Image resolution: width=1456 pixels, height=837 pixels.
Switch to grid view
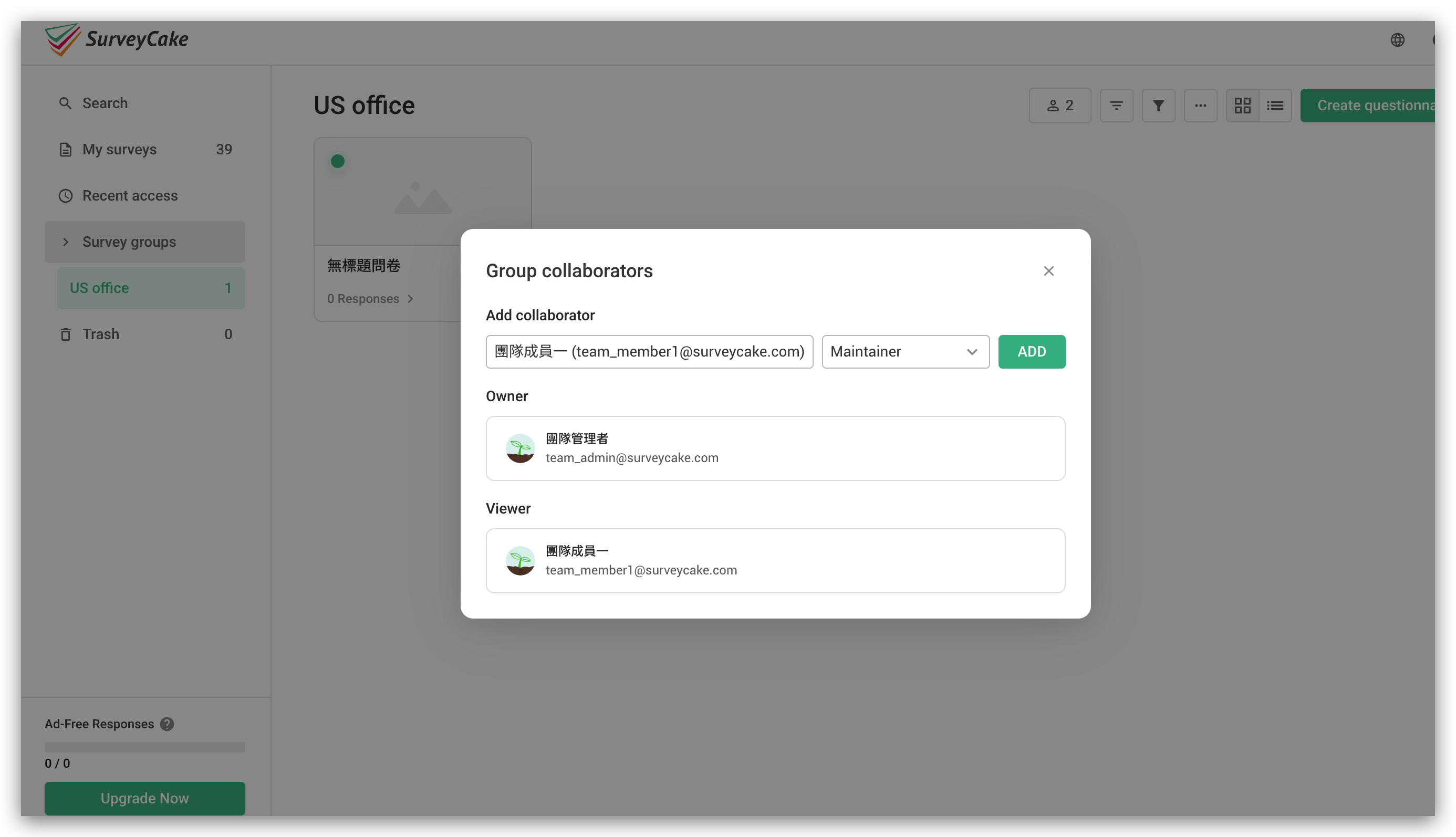click(1242, 106)
